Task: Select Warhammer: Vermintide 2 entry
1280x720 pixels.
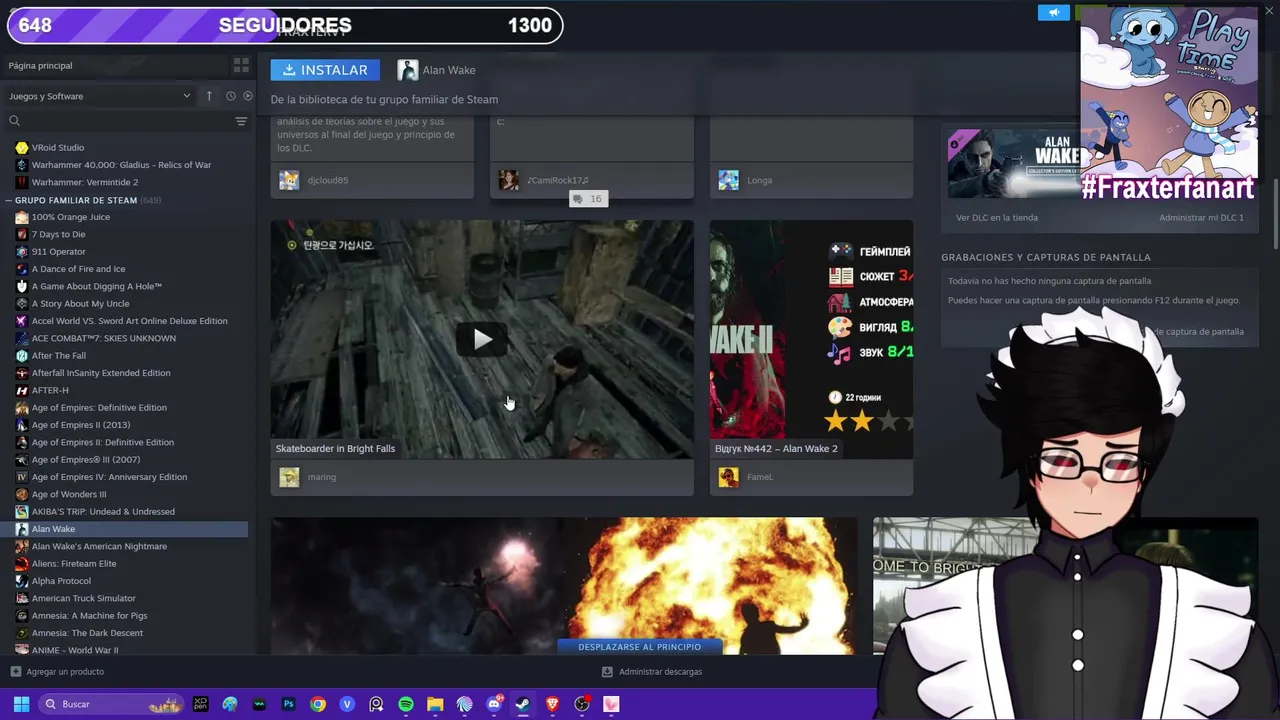Action: [85, 182]
